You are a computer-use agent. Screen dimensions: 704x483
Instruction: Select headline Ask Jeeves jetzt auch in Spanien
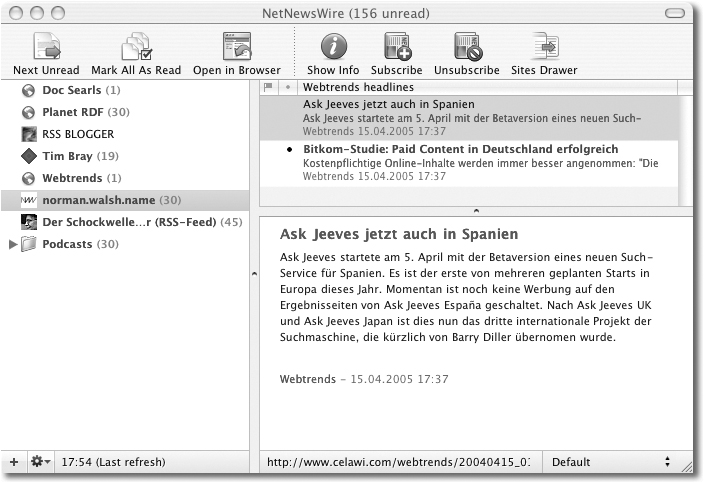(469, 118)
